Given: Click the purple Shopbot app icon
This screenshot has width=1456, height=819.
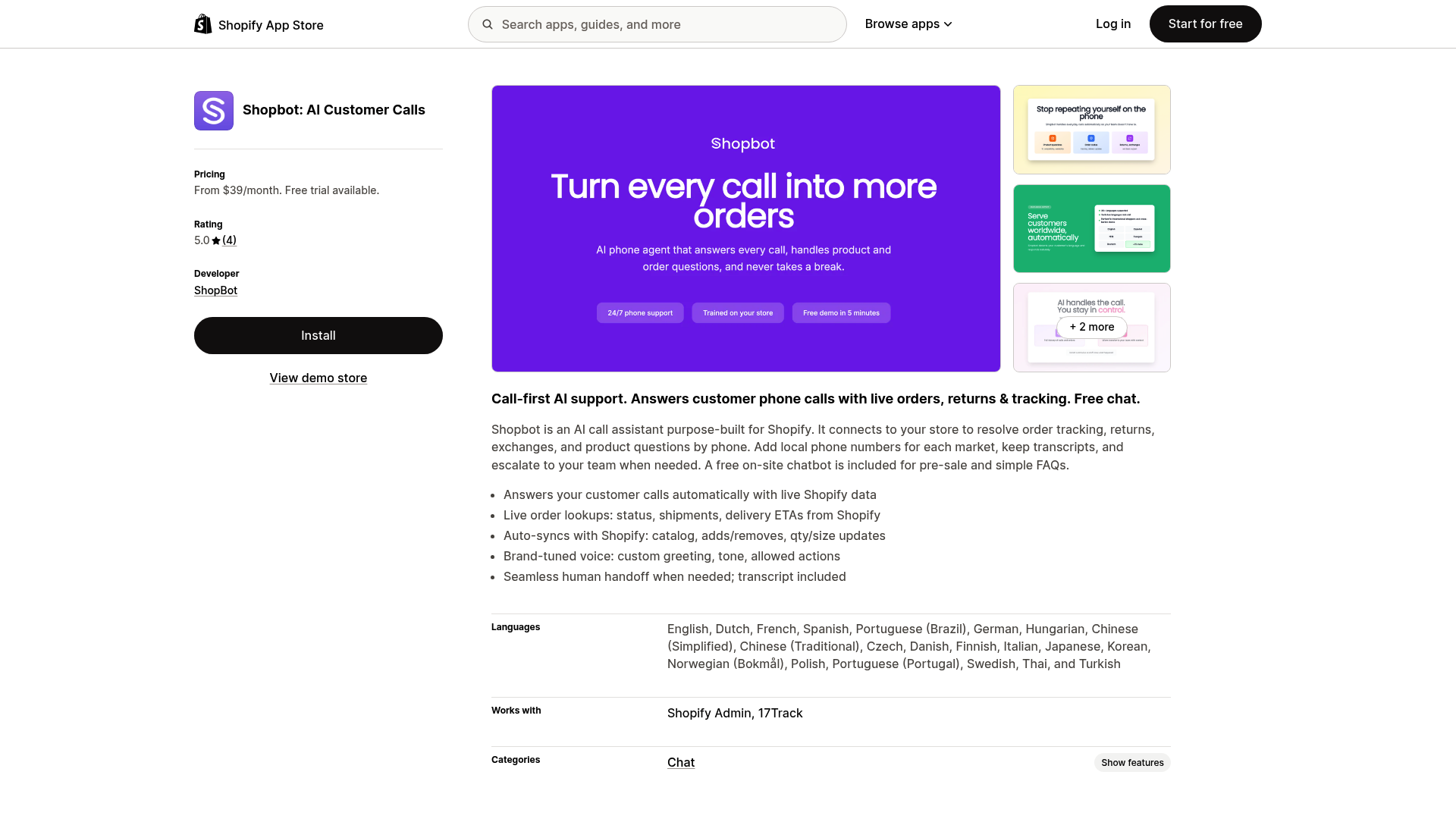Looking at the screenshot, I should click(x=213, y=110).
